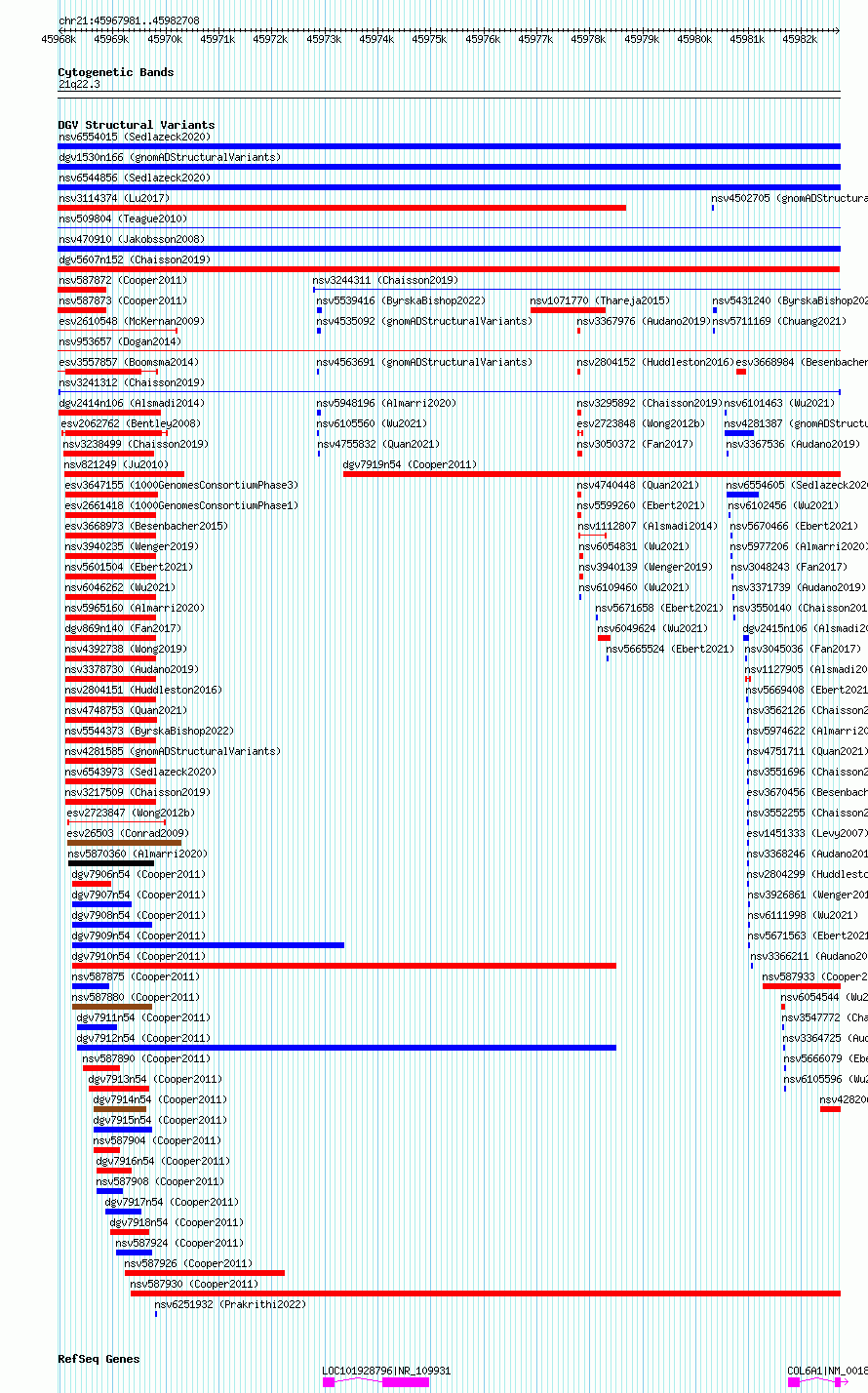868x1393 pixels.
Task: Select dgv2414n106 (Alsmadi2014) label
Action: [132, 403]
